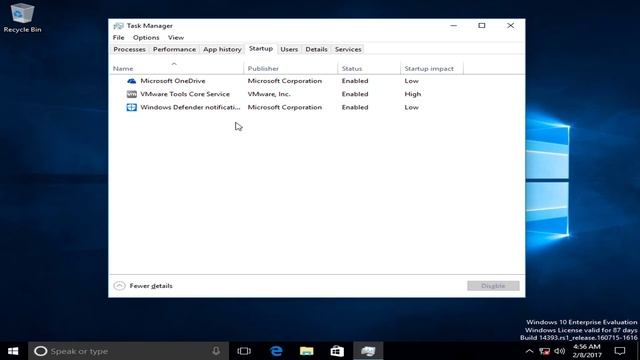Click the Speak or type search box
The image size is (640, 360).
128,351
